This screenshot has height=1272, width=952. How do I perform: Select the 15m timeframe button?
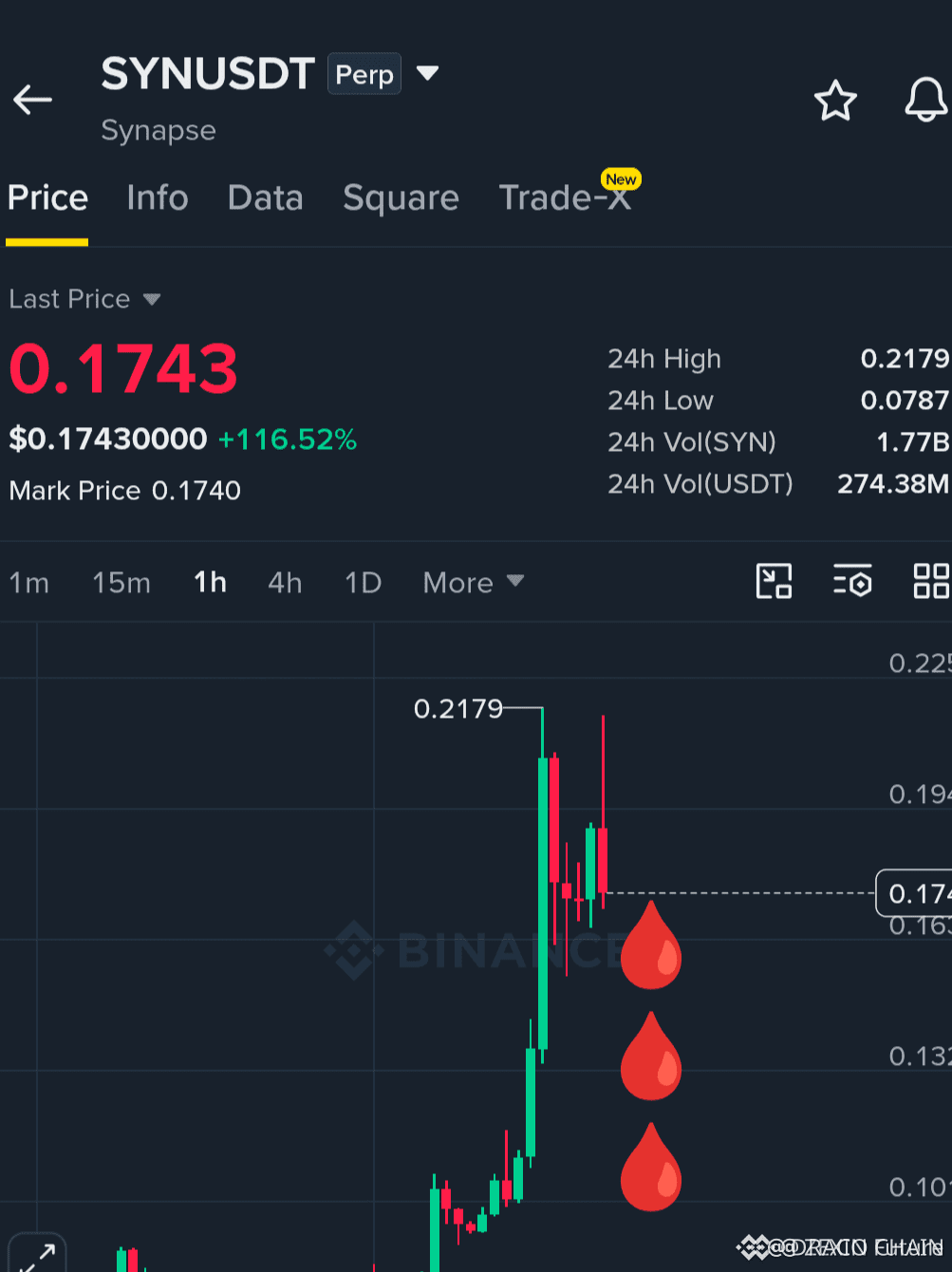(x=121, y=582)
